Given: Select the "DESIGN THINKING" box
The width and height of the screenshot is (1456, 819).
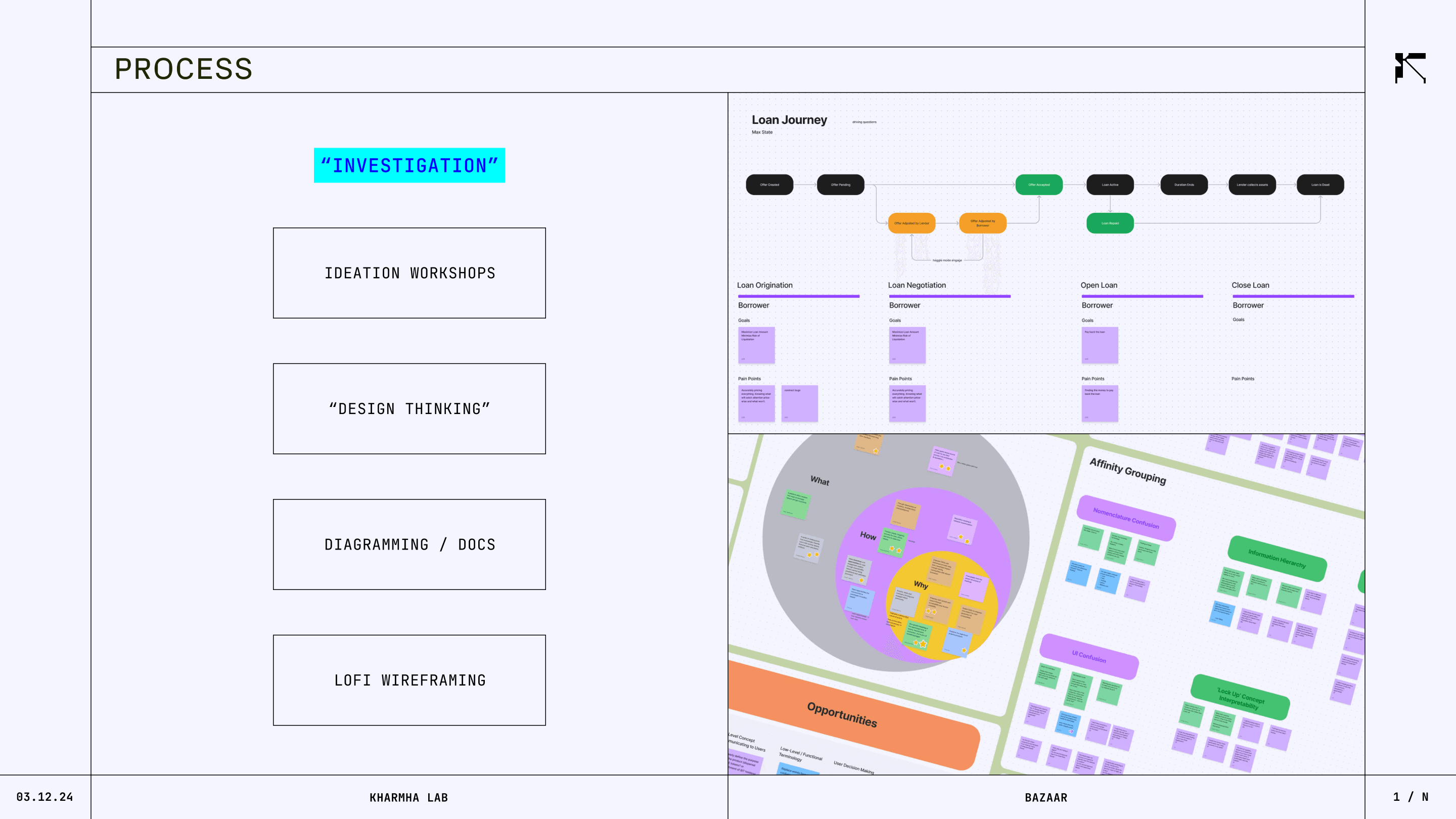Looking at the screenshot, I should (x=409, y=408).
